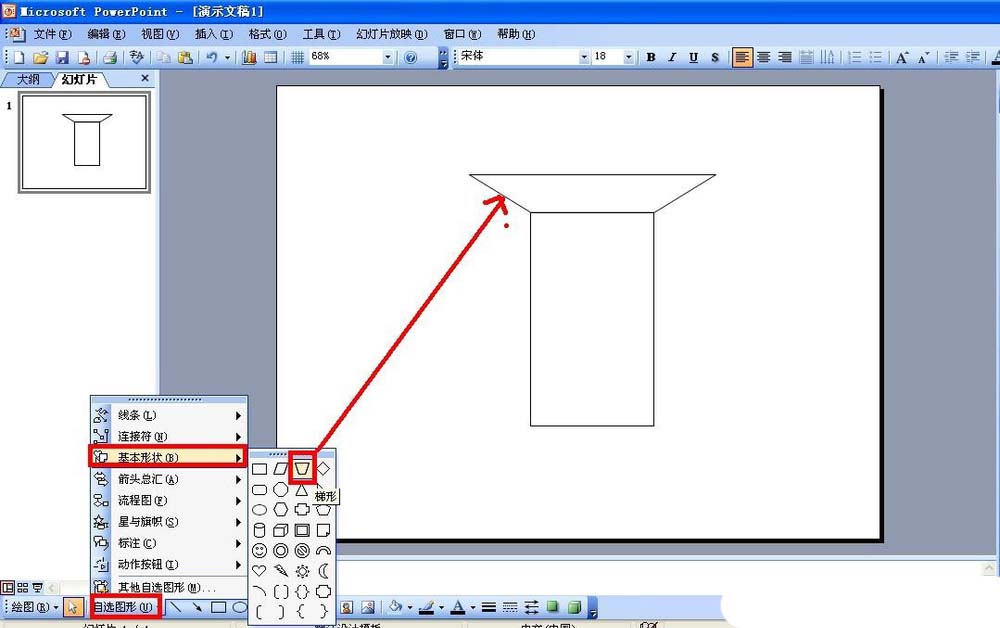Select the arc shape
1000x628 pixels.
click(260, 591)
